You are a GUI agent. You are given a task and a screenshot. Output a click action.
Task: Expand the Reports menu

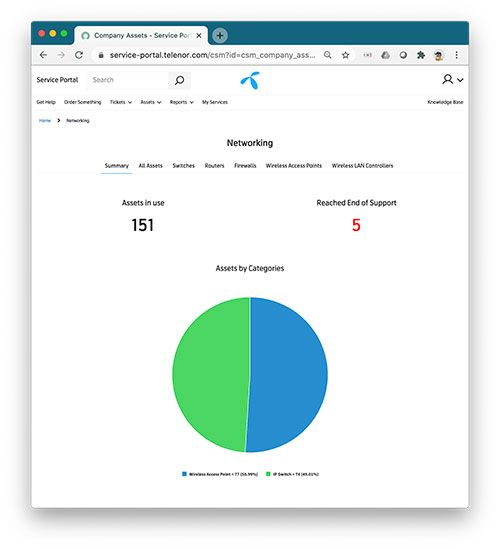tap(181, 102)
